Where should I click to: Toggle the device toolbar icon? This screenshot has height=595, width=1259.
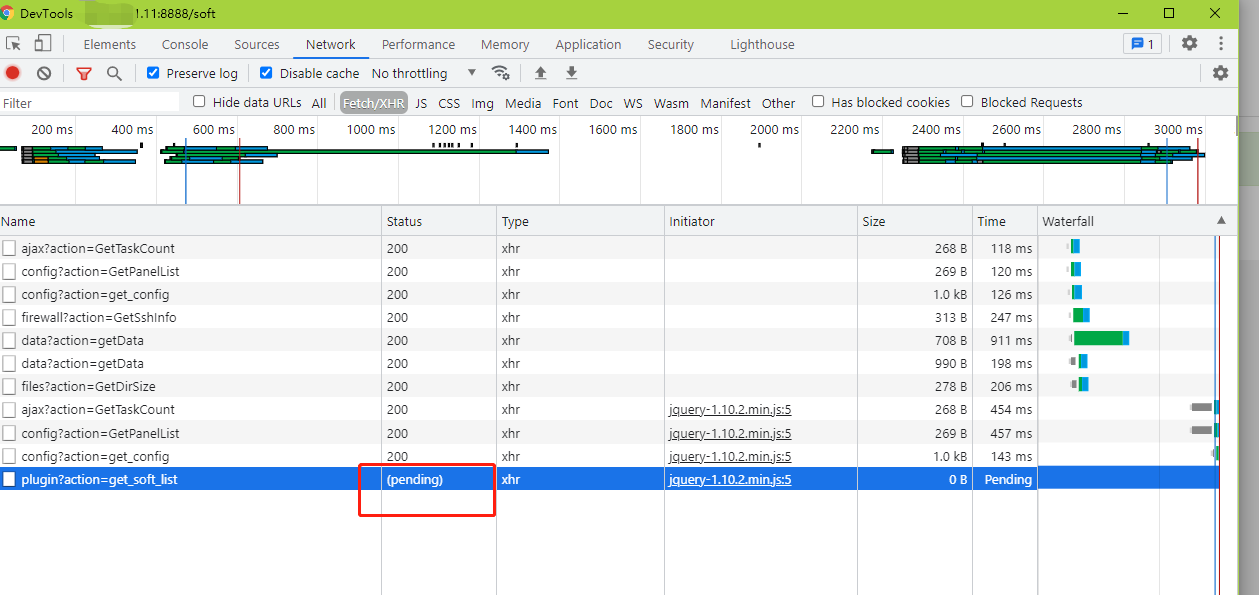tap(42, 43)
